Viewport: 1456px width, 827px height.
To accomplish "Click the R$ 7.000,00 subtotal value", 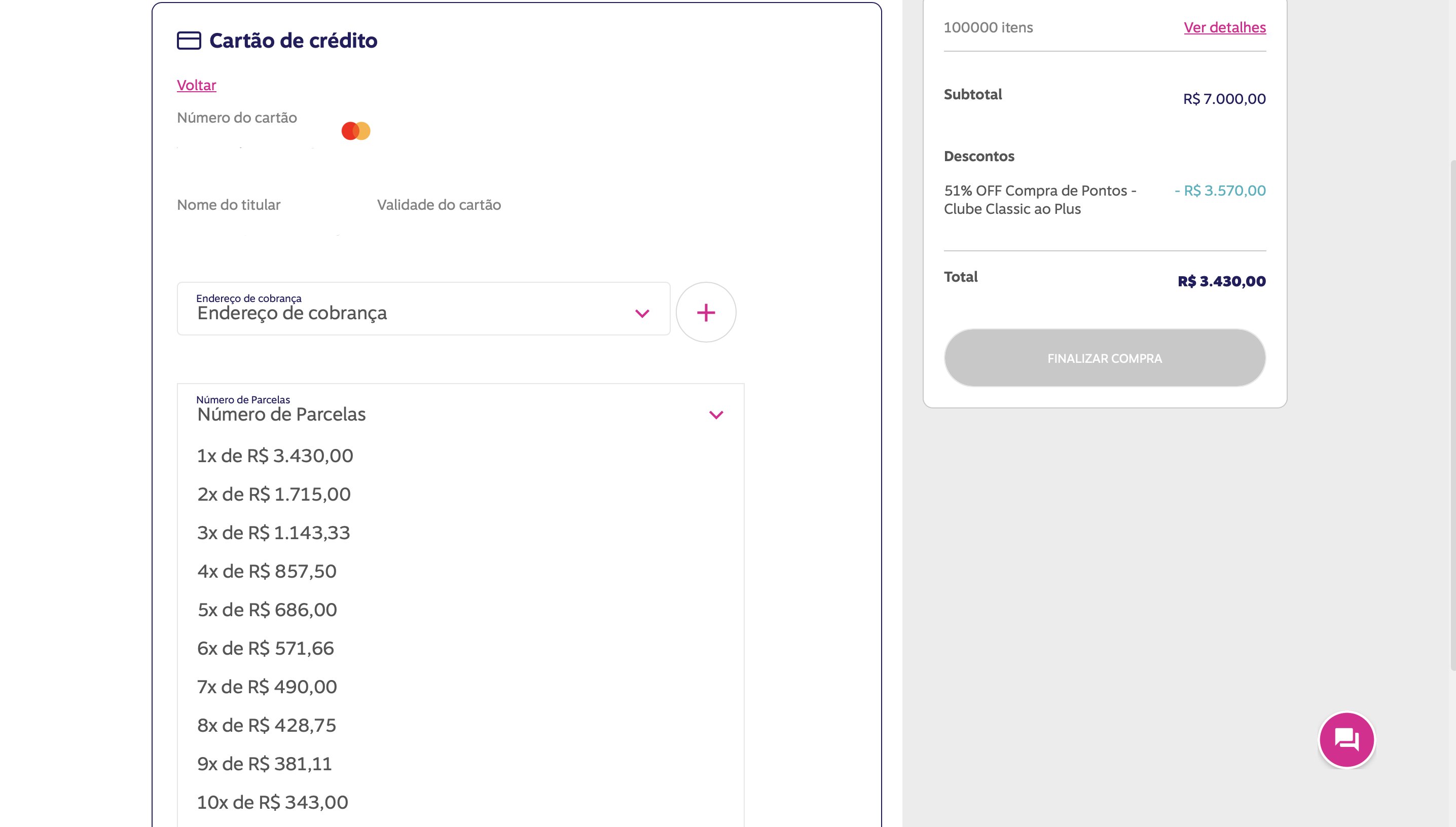I will [1224, 99].
